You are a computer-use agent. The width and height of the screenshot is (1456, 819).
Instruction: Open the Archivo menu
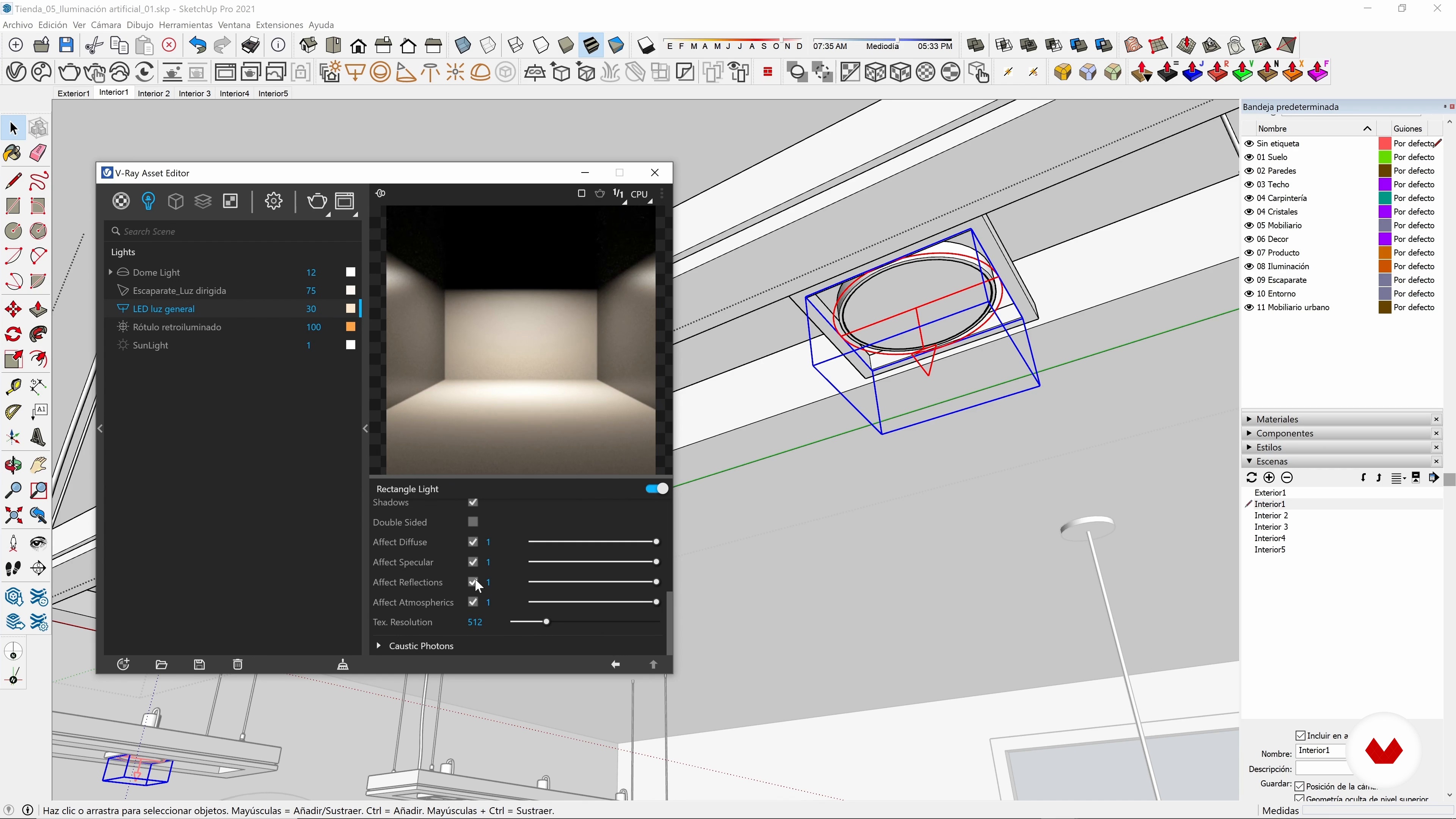[18, 25]
